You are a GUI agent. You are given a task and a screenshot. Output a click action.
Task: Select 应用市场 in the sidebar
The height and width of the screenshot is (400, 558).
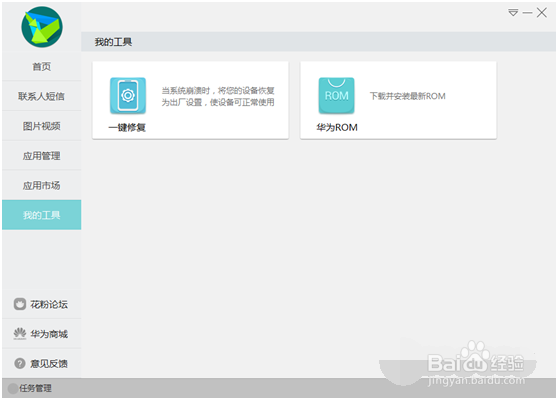[x=42, y=185]
